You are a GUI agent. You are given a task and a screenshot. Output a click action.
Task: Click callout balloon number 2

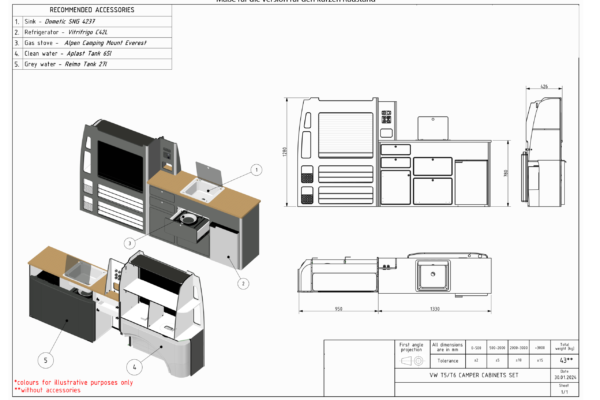click(x=242, y=283)
